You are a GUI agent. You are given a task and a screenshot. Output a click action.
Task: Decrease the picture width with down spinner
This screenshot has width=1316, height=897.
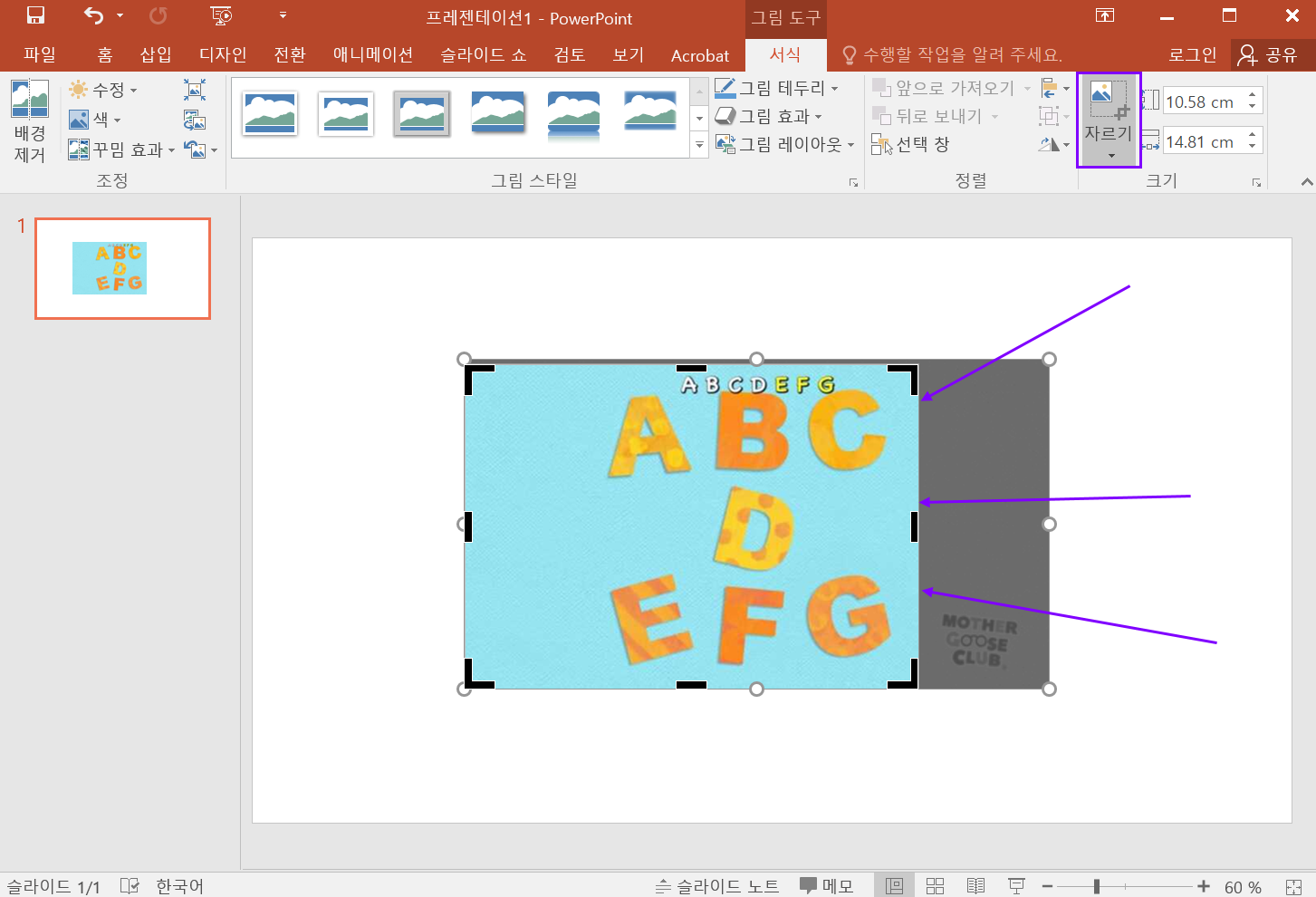[x=1253, y=148]
